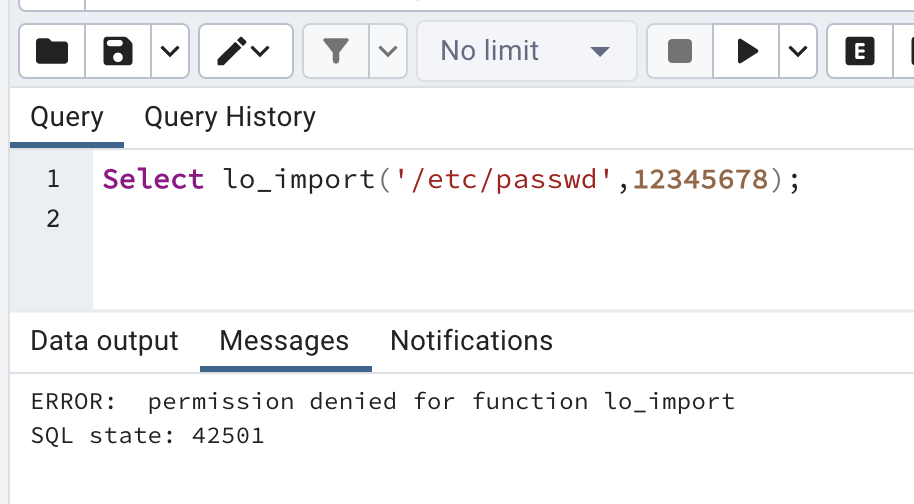Switch to the Query tab

tap(67, 117)
